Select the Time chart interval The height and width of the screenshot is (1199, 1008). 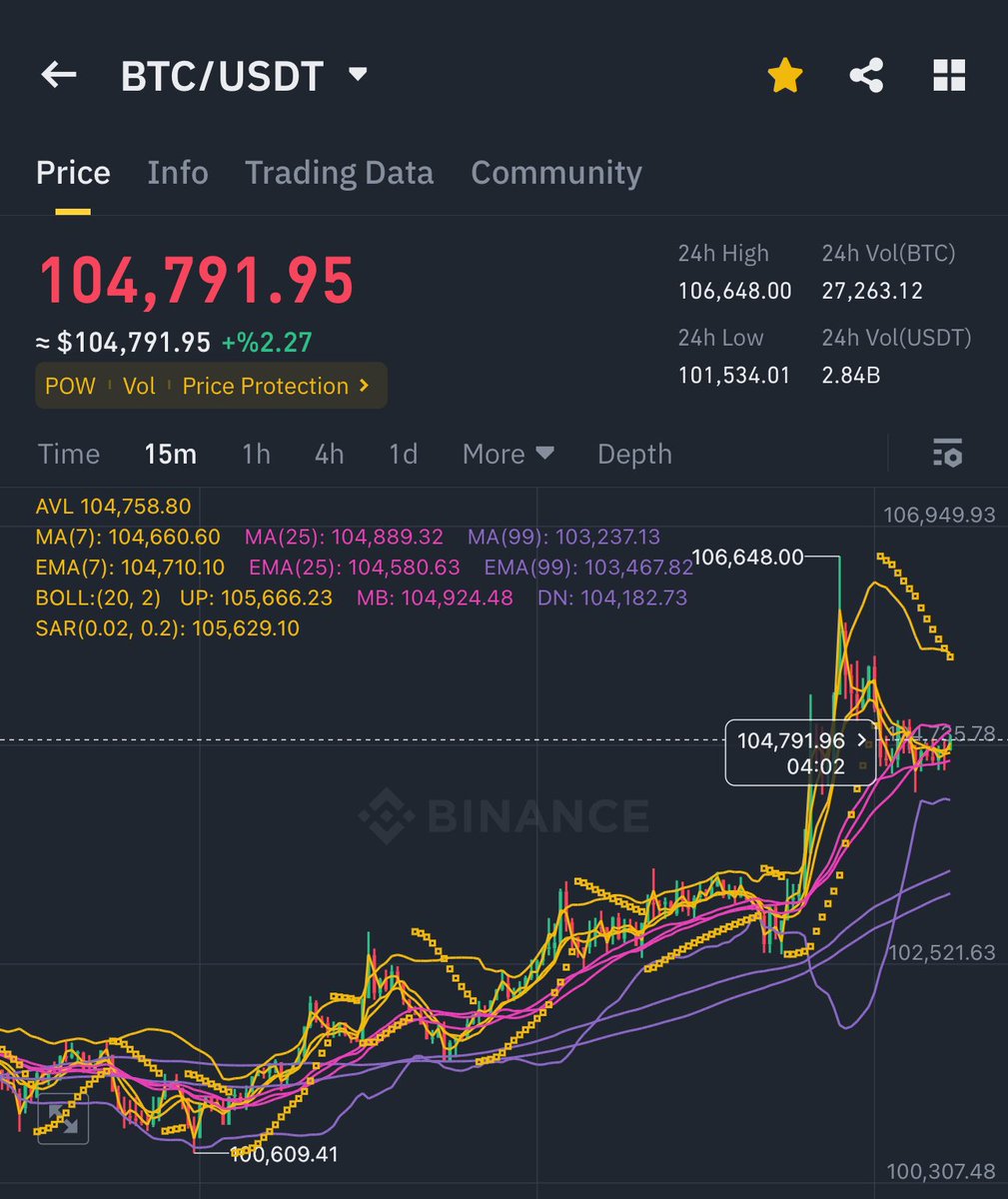pos(69,455)
